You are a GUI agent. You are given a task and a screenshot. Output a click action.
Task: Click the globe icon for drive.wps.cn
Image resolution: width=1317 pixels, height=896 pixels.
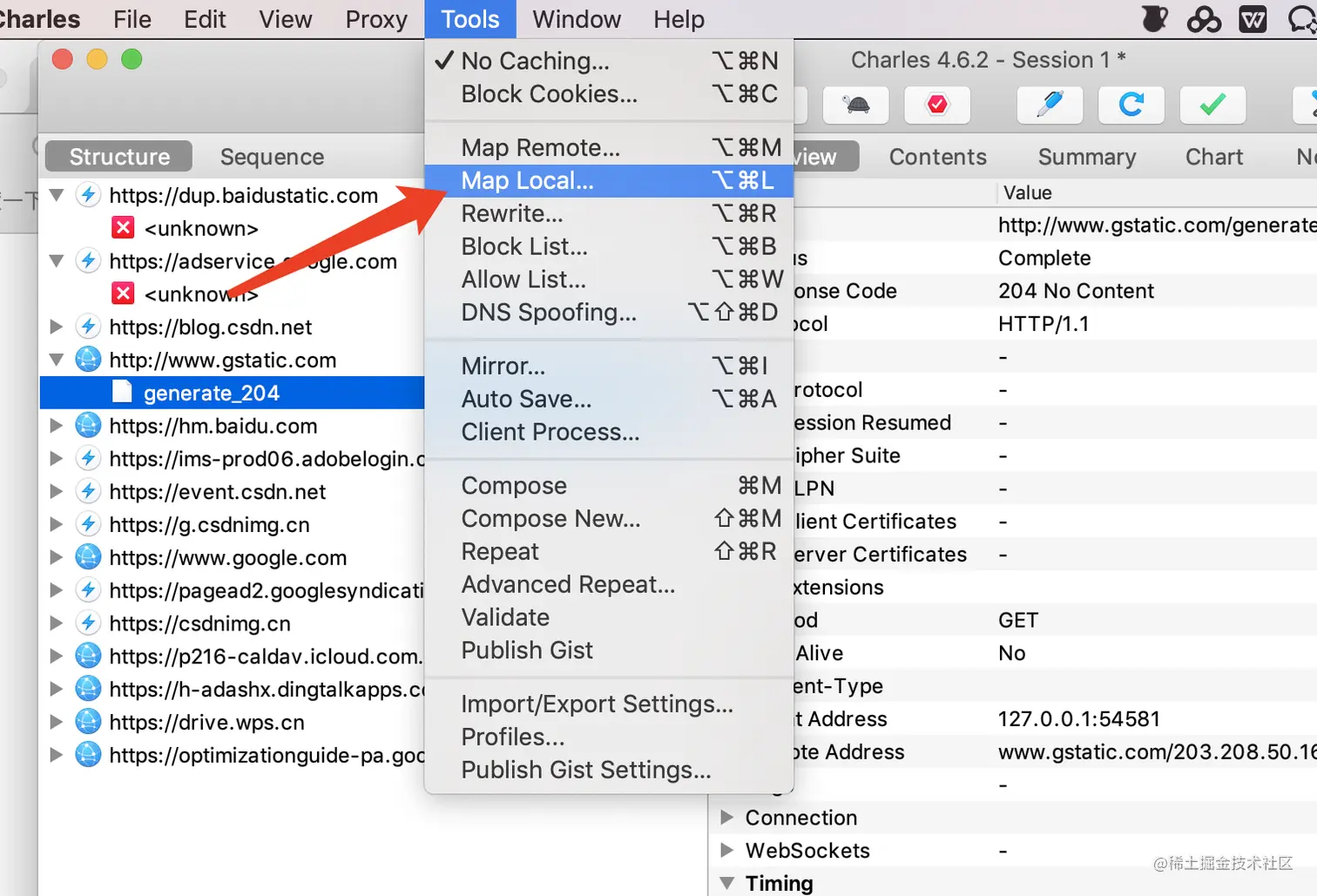(88, 722)
